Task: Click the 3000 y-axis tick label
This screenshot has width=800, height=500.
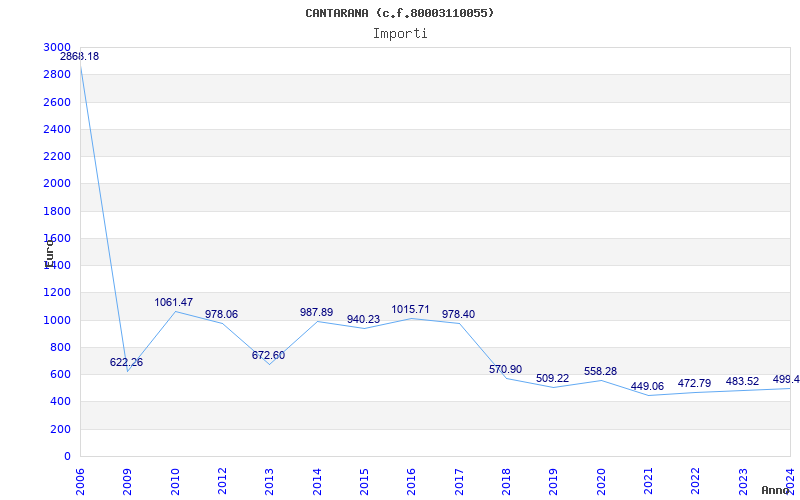Action: [x=57, y=47]
